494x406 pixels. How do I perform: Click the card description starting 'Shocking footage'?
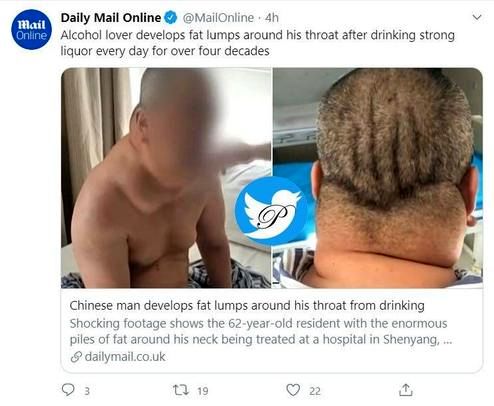258,331
